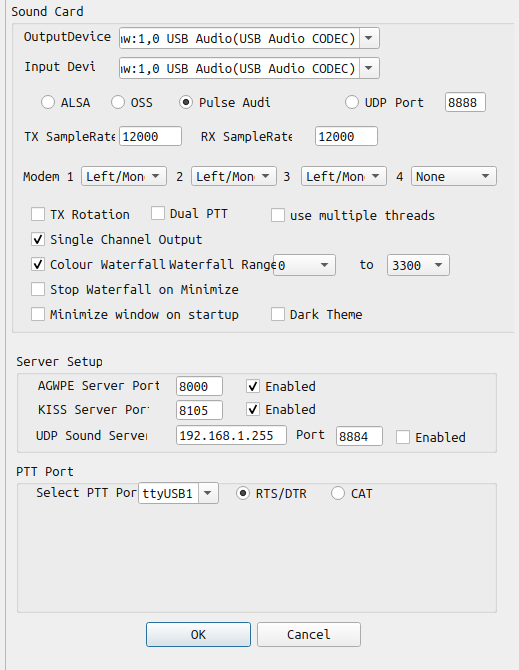This screenshot has width=519, height=670.
Task: Uncheck Colour Waterfall checkbox
Action: tap(38, 264)
